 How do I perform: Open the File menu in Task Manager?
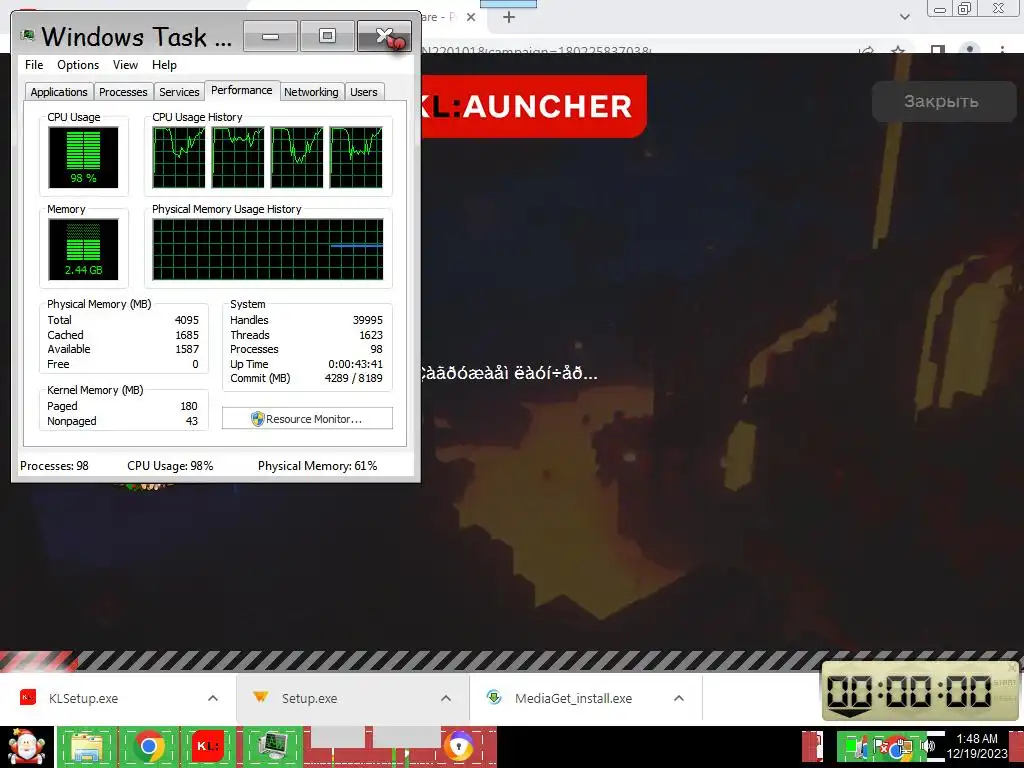click(34, 65)
